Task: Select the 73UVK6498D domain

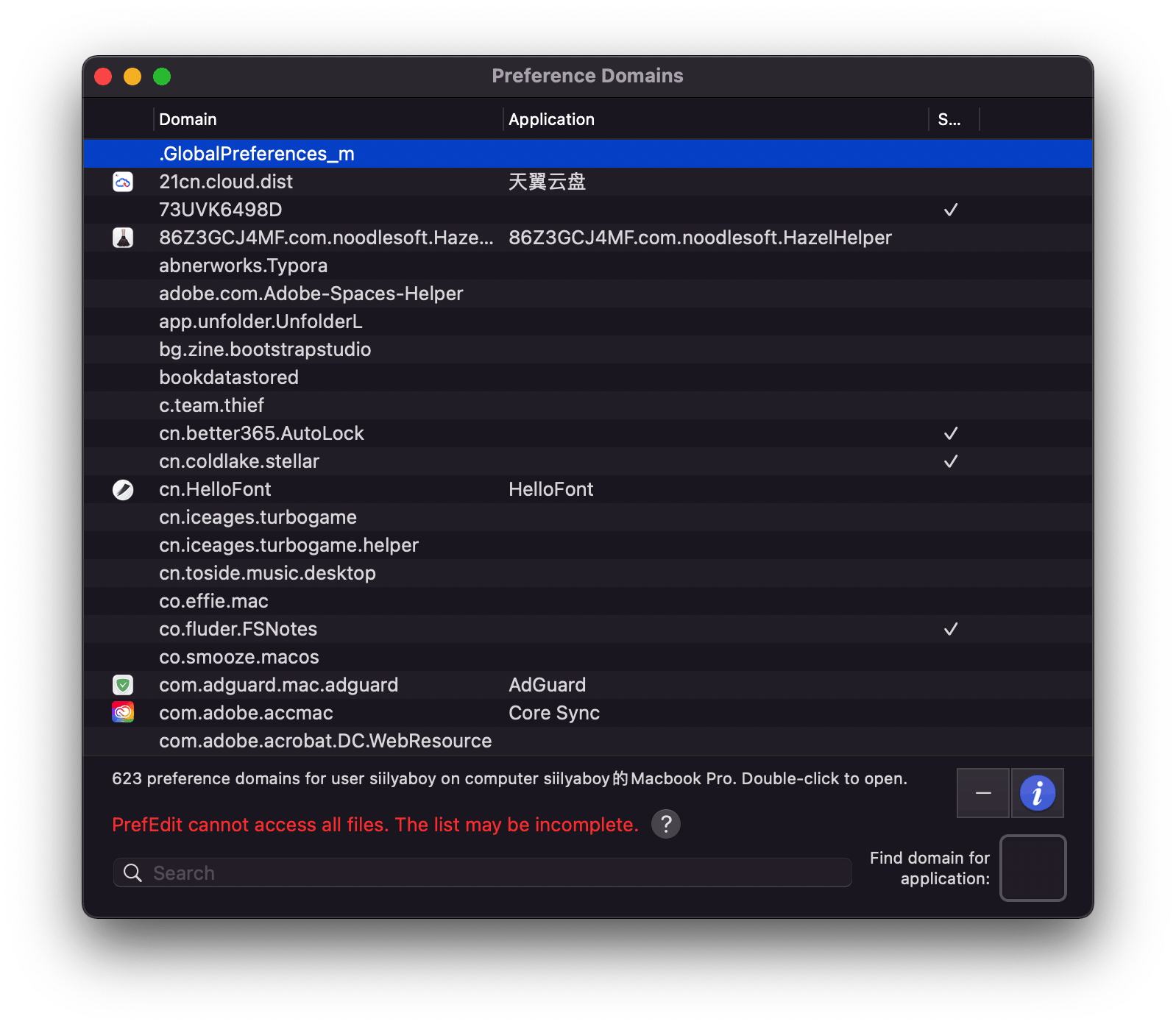Action: click(221, 210)
